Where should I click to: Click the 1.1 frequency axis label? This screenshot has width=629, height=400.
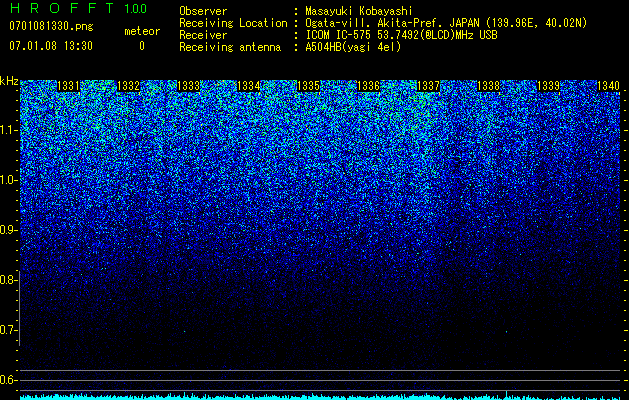click(x=8, y=130)
